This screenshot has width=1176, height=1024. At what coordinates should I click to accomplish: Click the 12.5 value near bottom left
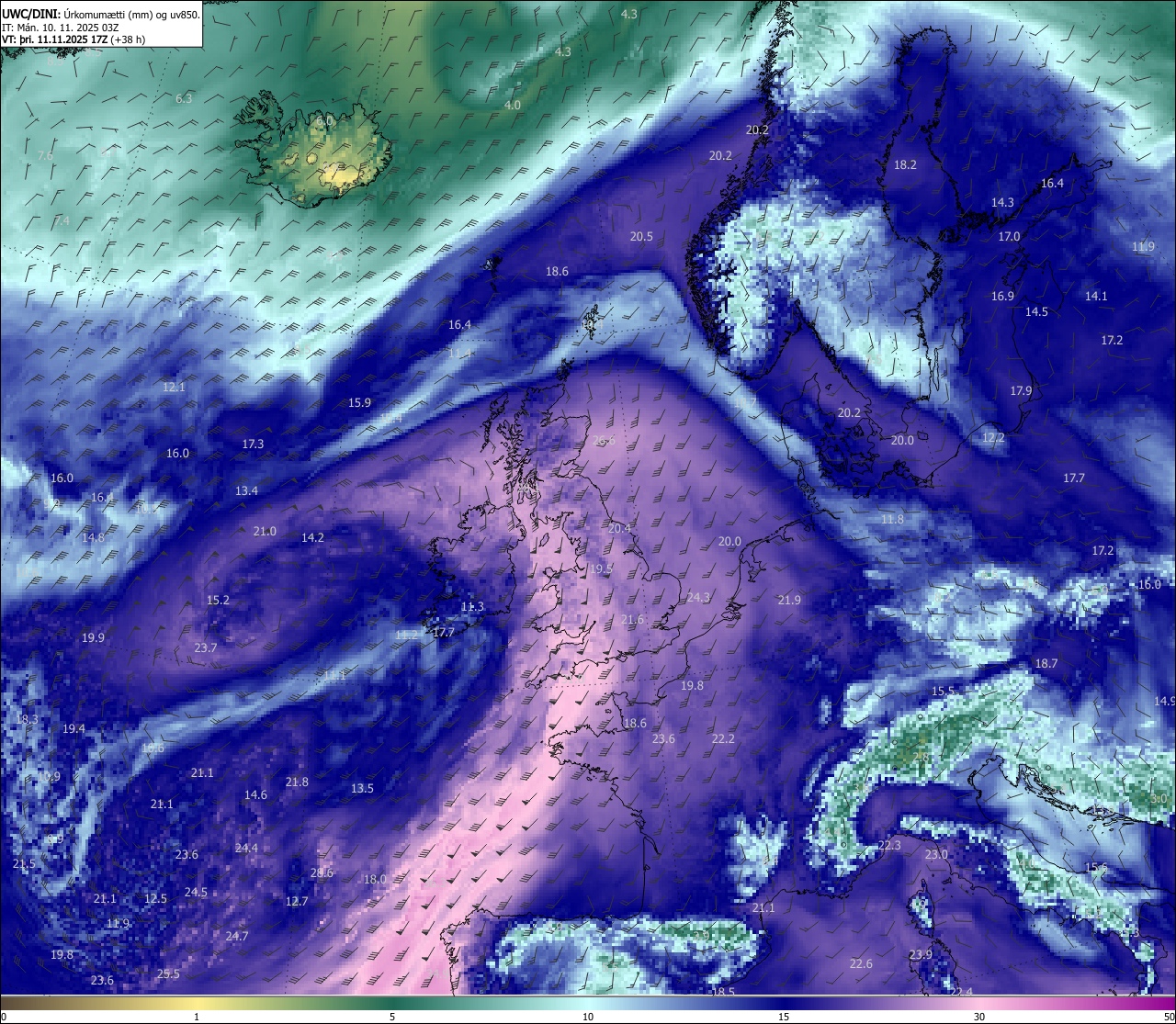156,899
